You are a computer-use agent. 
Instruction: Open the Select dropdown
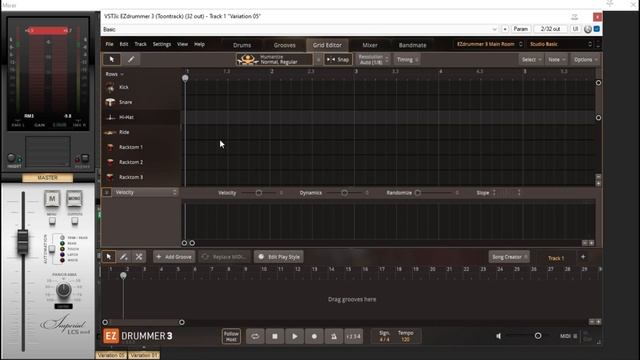[531, 60]
